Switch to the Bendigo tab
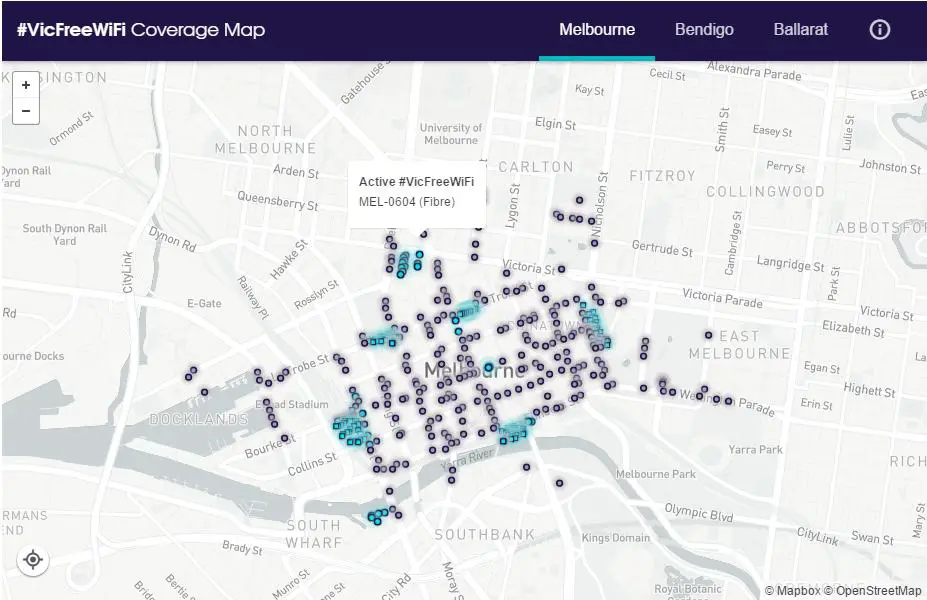This screenshot has width=927, height=600. (704, 30)
